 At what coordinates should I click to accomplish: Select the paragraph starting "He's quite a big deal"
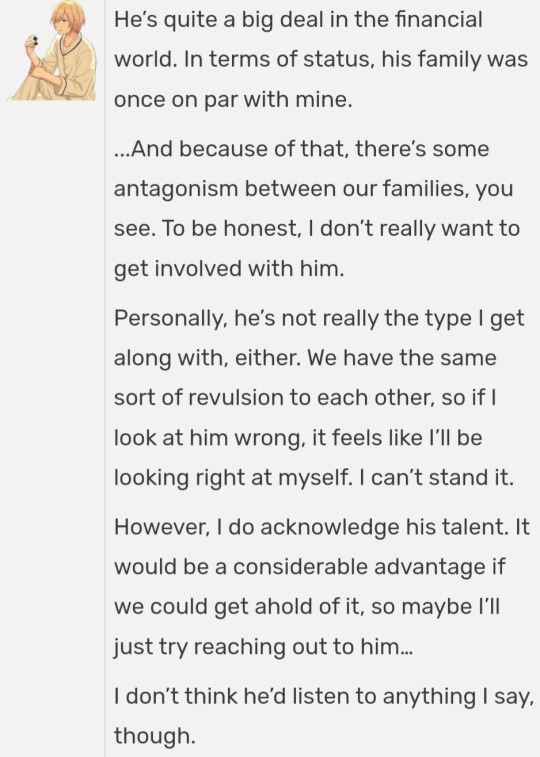[x=321, y=59]
